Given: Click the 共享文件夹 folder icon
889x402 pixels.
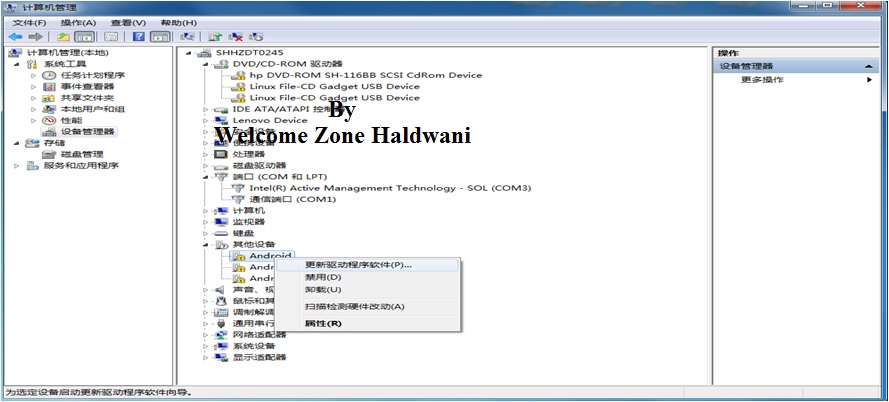Looking at the screenshot, I should [x=50, y=98].
